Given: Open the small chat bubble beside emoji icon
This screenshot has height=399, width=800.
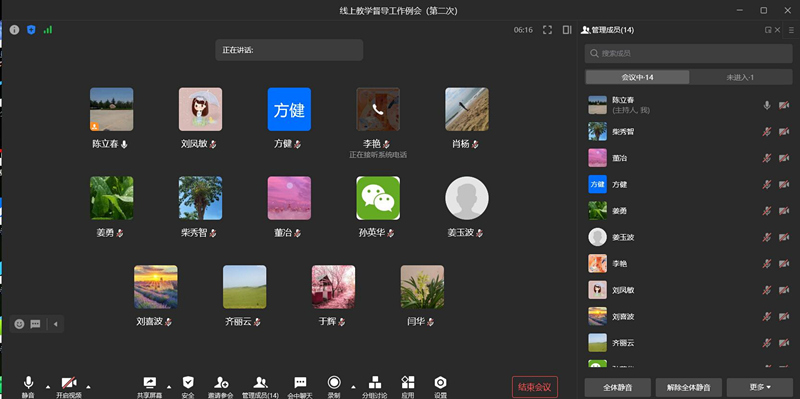Looking at the screenshot, I should (35, 324).
